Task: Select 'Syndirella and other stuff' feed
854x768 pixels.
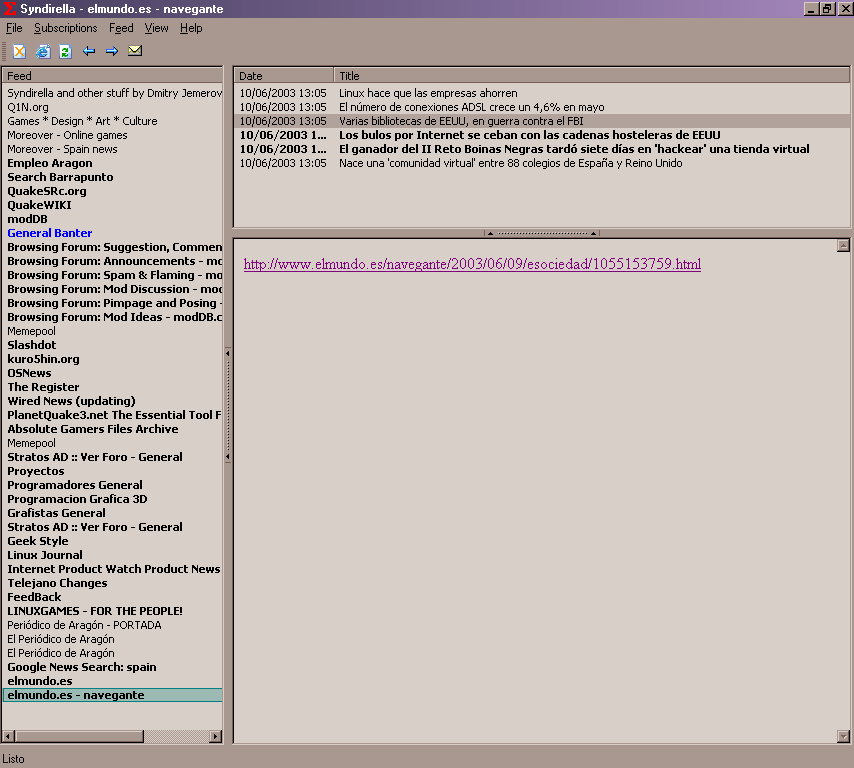Action: [113, 93]
